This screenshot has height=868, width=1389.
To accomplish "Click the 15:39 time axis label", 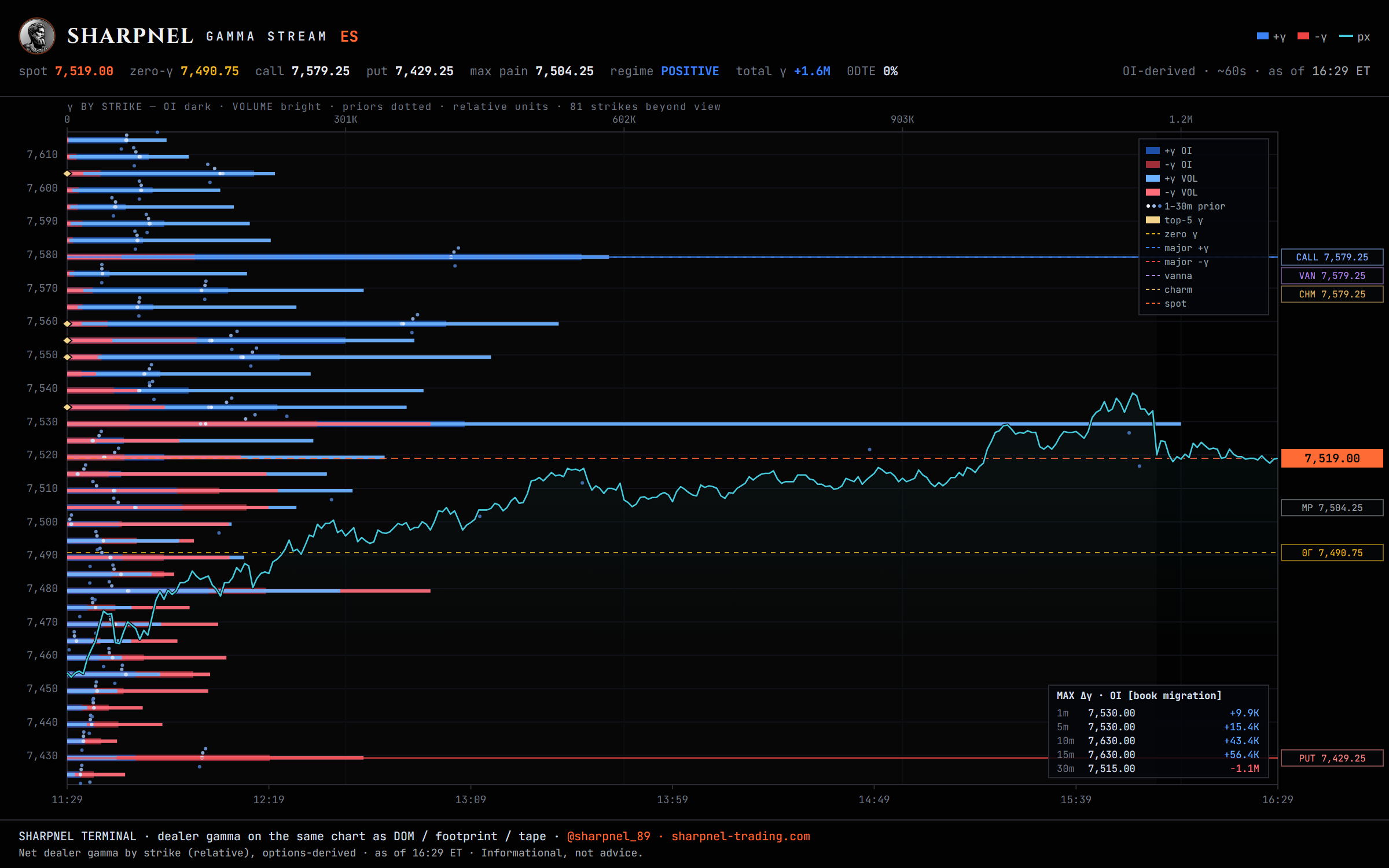I will pos(1076,800).
